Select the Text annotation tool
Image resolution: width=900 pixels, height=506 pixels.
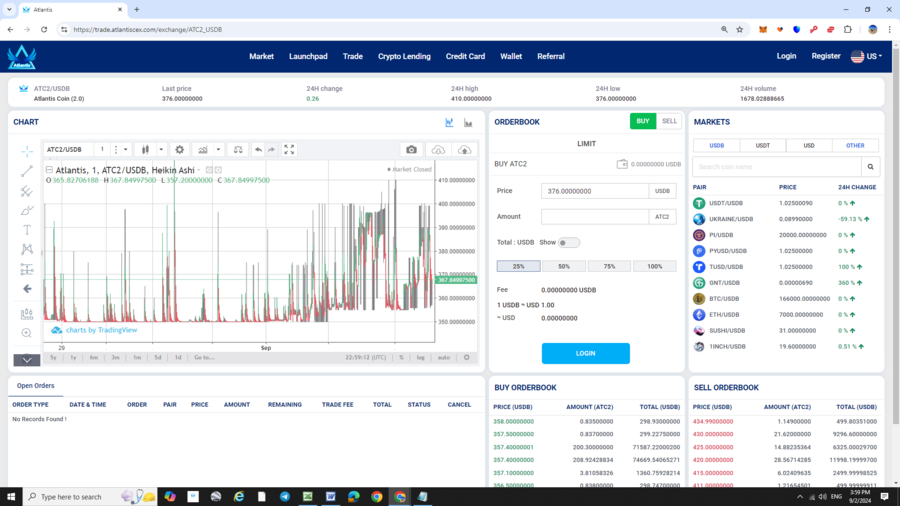27,230
